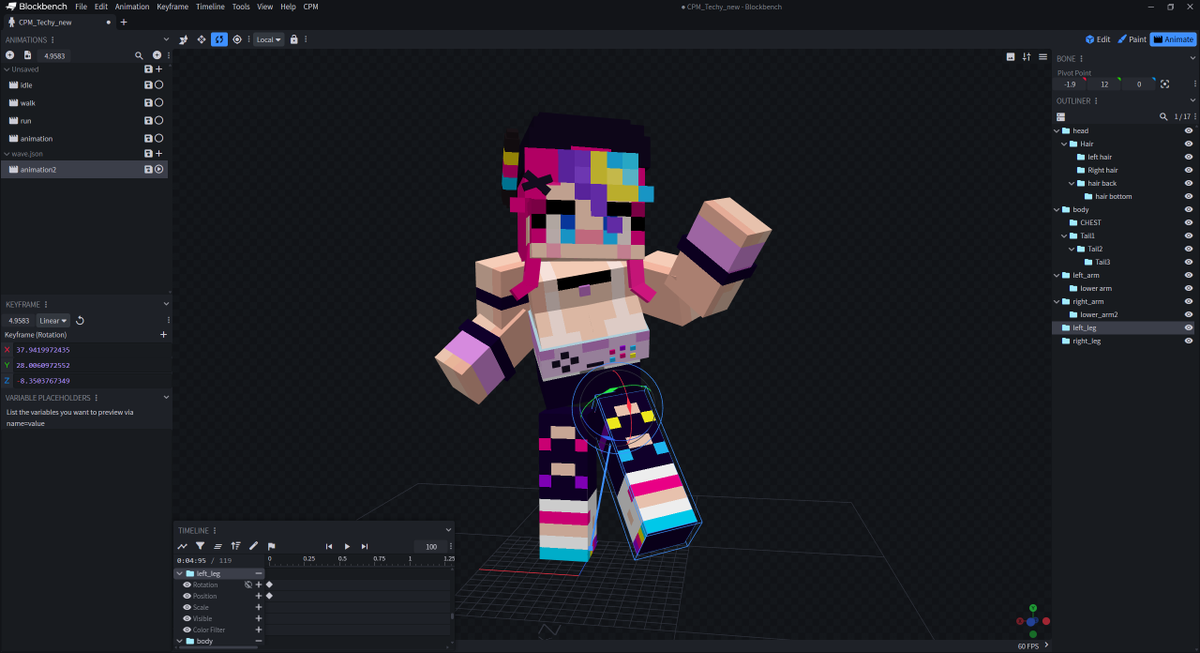The image size is (1200, 653).
Task: Add new animation under Unsaved group
Action: click(159, 70)
